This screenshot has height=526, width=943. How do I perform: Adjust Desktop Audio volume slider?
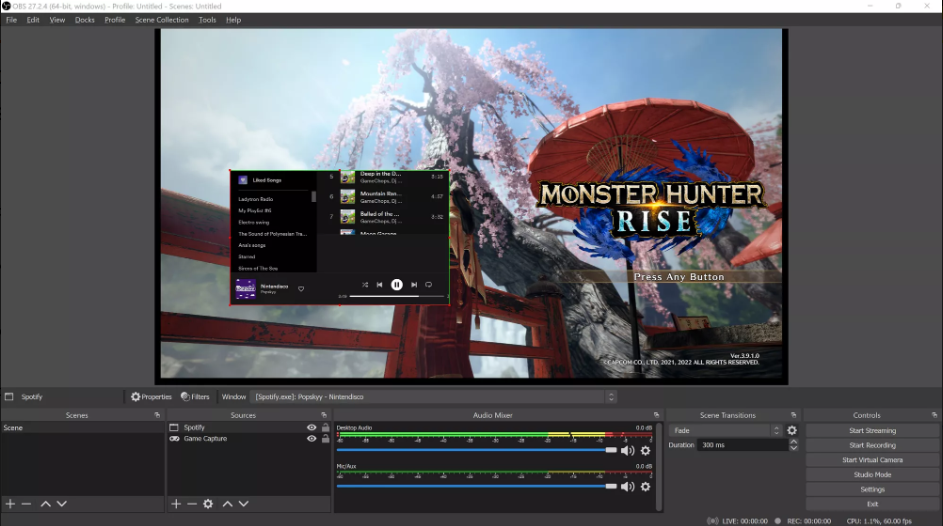(x=477, y=450)
